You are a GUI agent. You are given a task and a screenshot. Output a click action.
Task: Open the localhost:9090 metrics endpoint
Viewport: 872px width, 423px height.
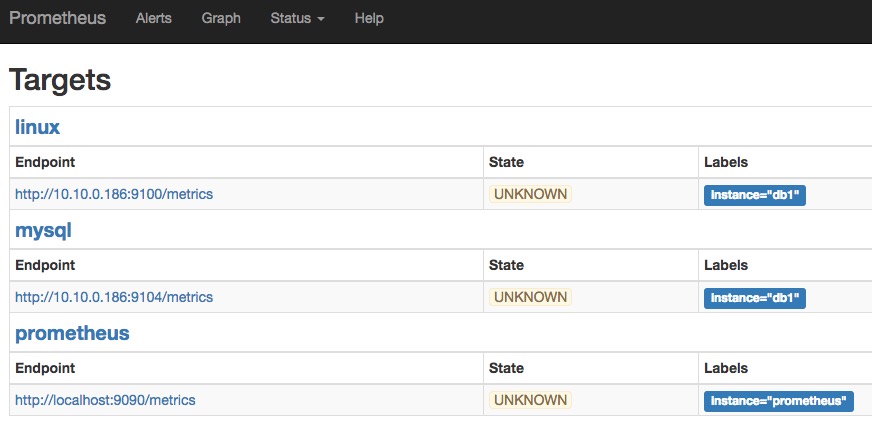[x=105, y=400]
